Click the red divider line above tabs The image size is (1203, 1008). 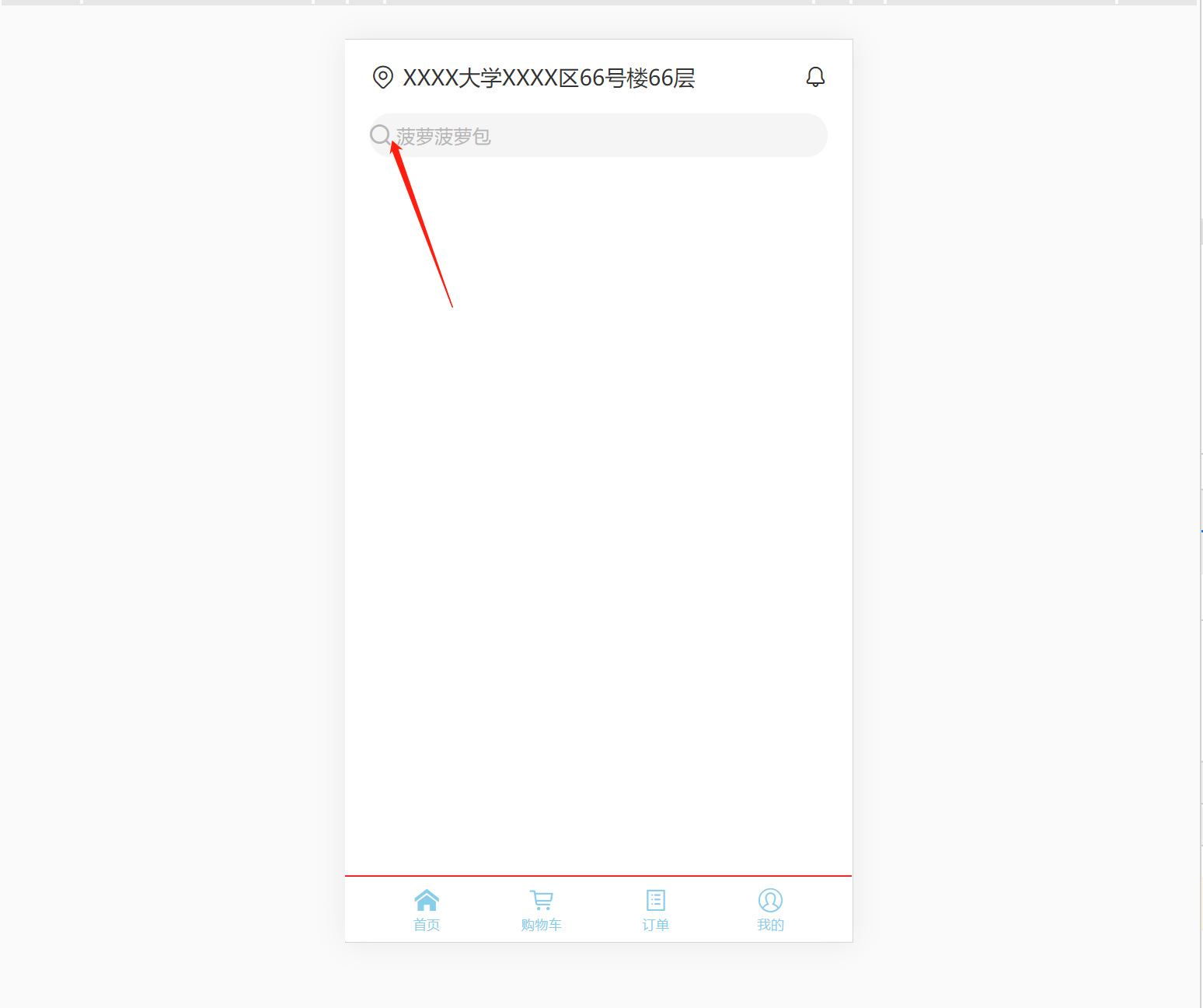(598, 876)
